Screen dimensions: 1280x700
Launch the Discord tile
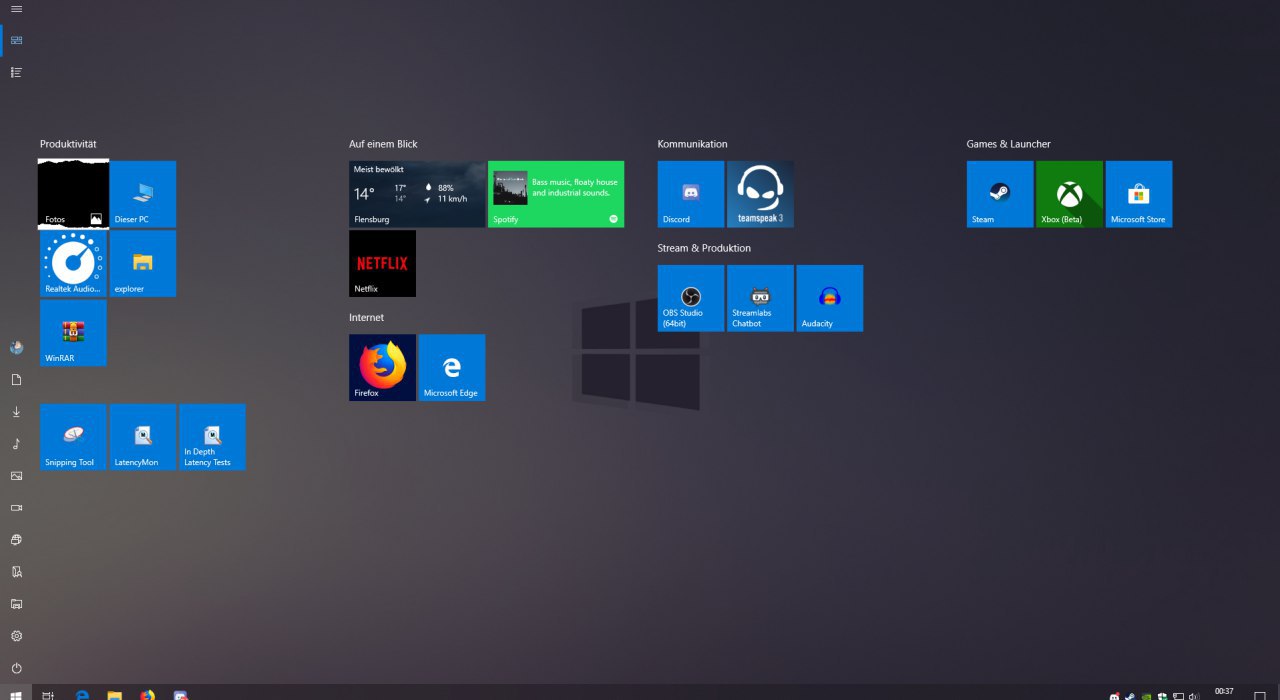691,194
